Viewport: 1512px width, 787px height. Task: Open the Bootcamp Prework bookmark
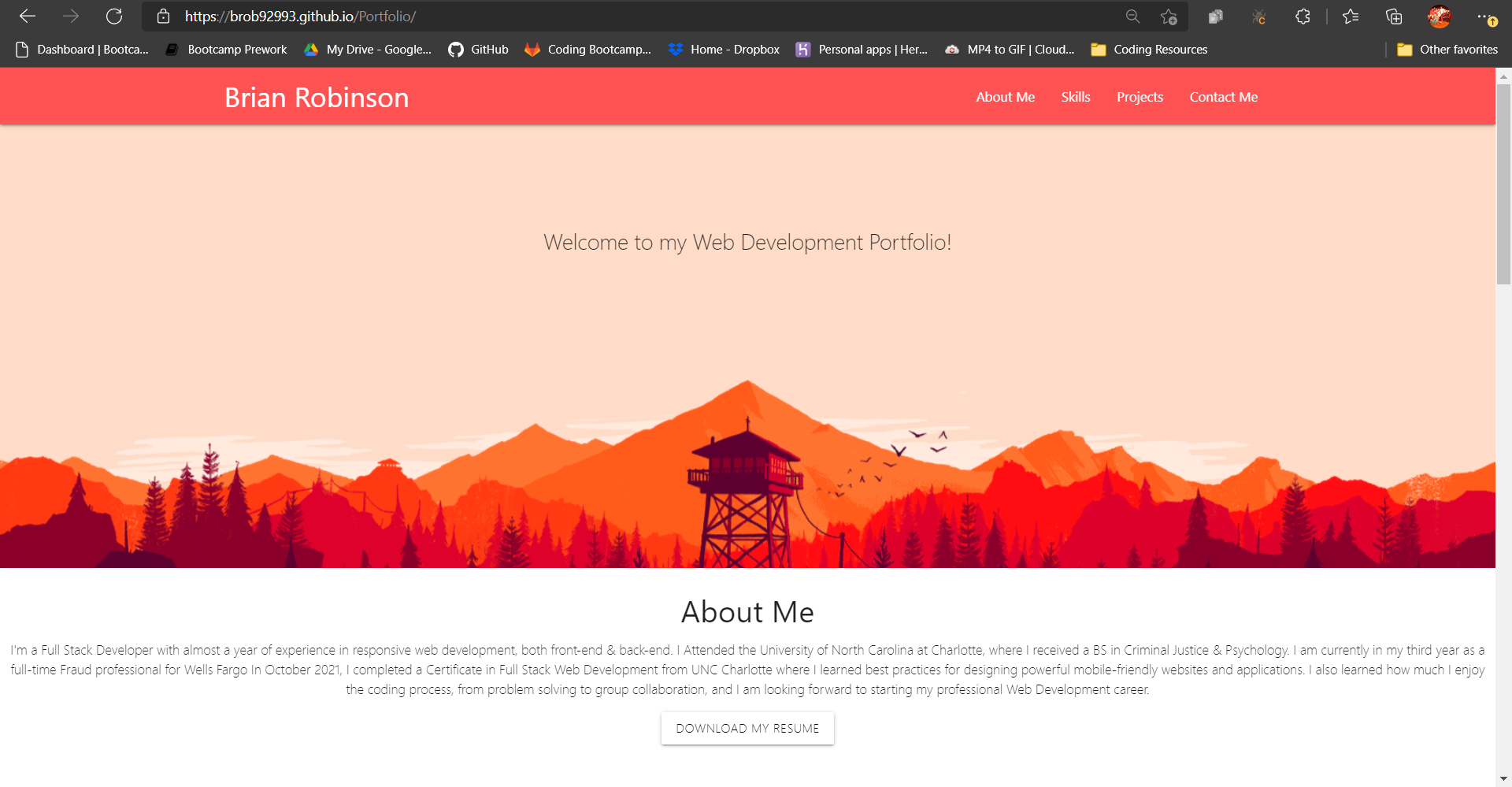(227, 49)
